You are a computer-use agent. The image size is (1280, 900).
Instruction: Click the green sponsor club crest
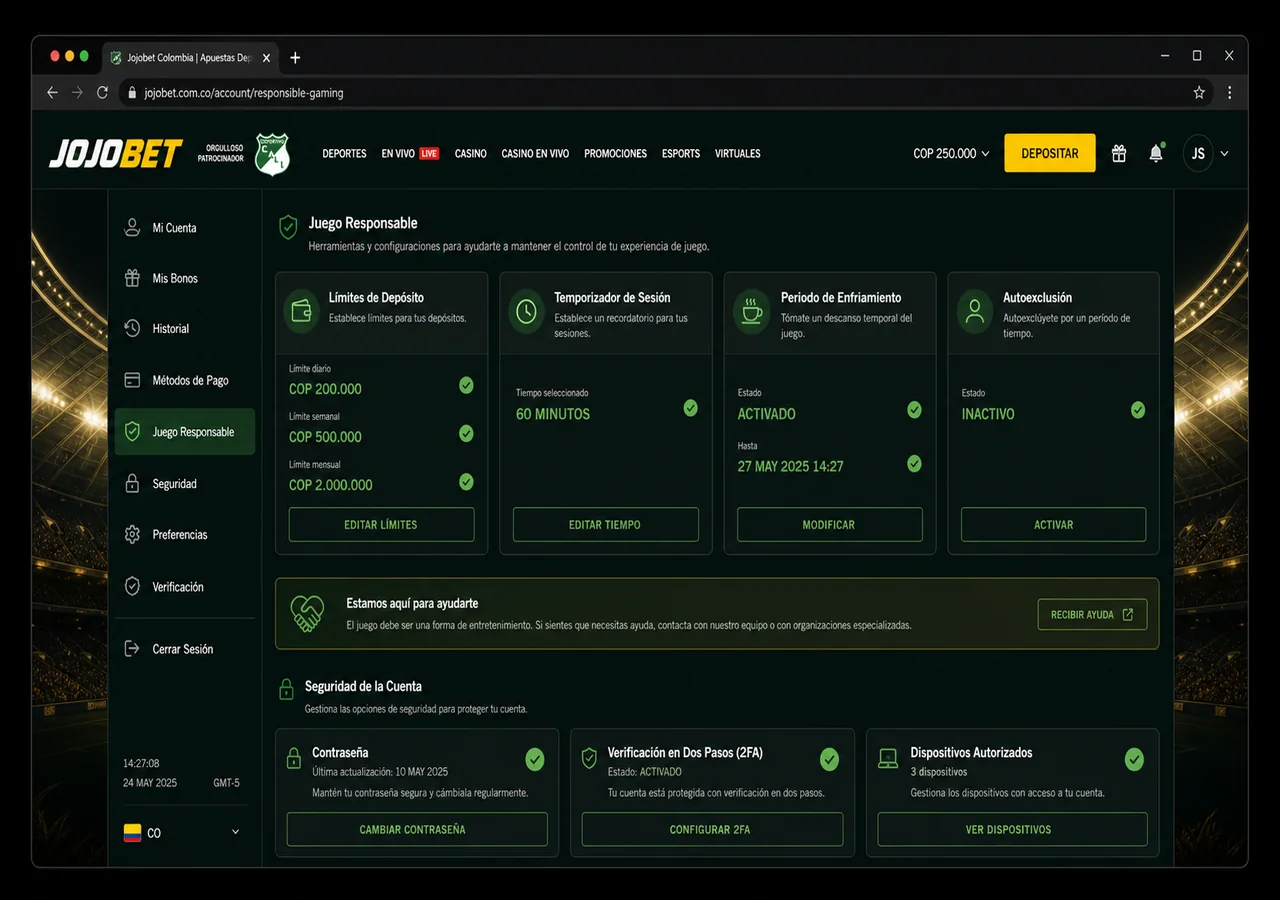272,153
